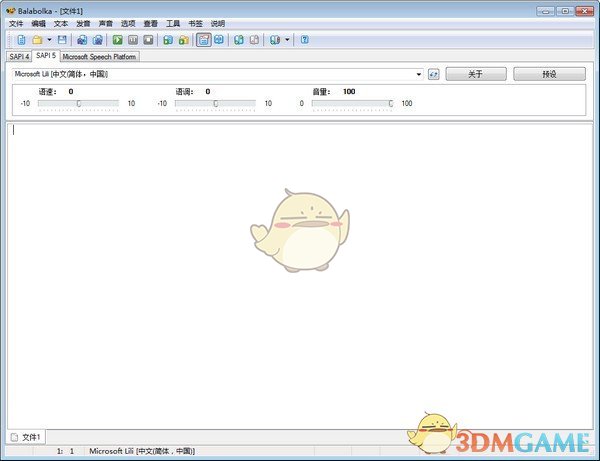Viewport: 600px width, 461px height.
Task: Open the 工具 menu
Action: click(x=173, y=24)
